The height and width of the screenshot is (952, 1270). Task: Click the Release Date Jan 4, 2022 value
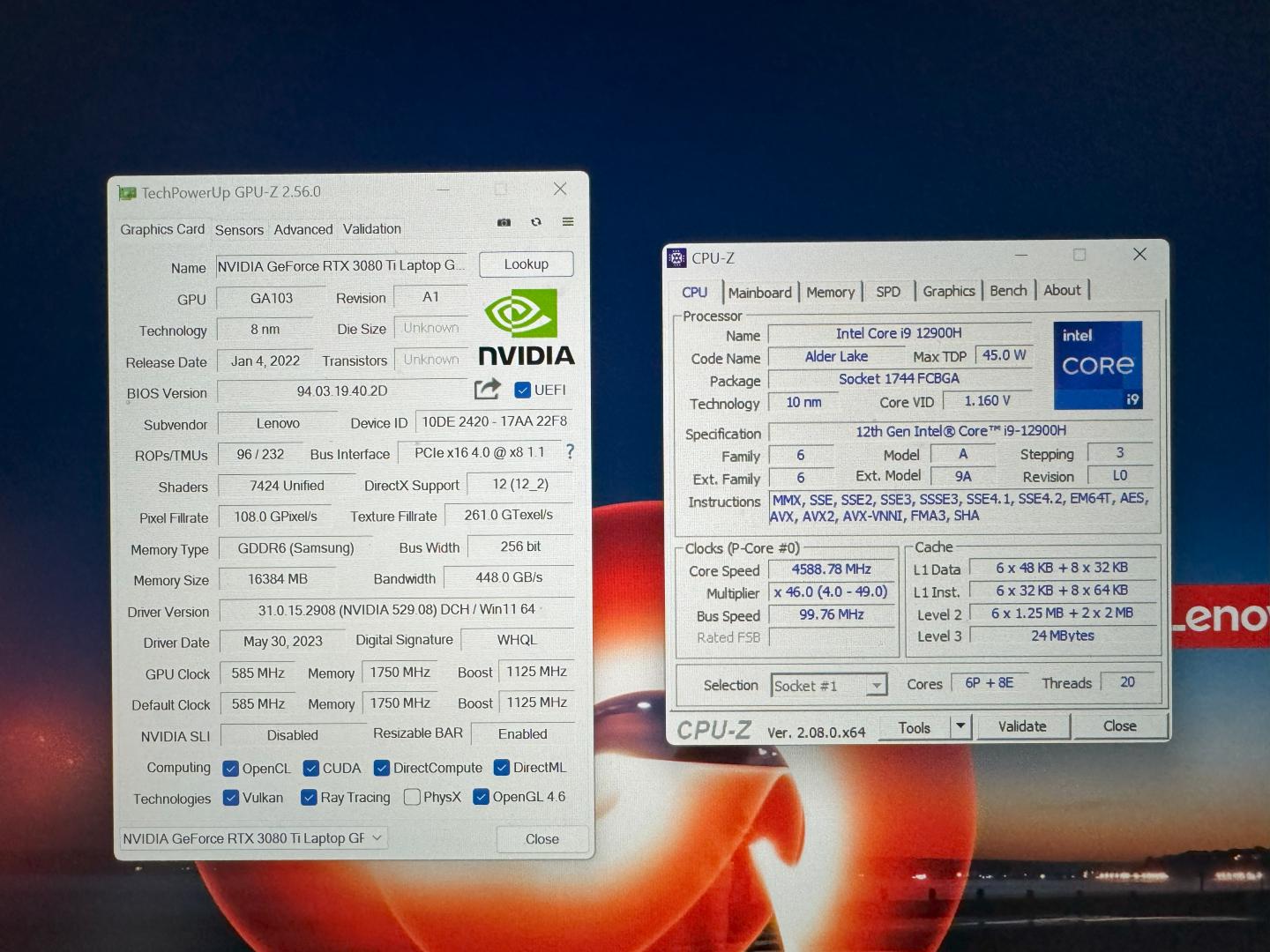(x=265, y=361)
